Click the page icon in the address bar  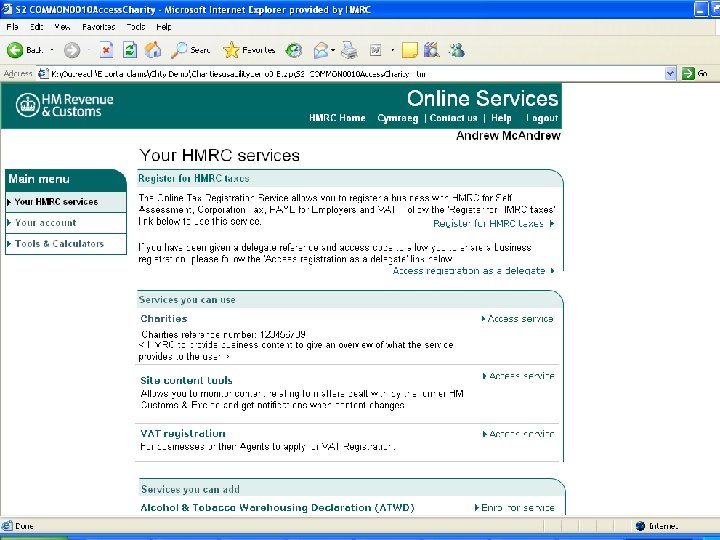tap(43, 73)
